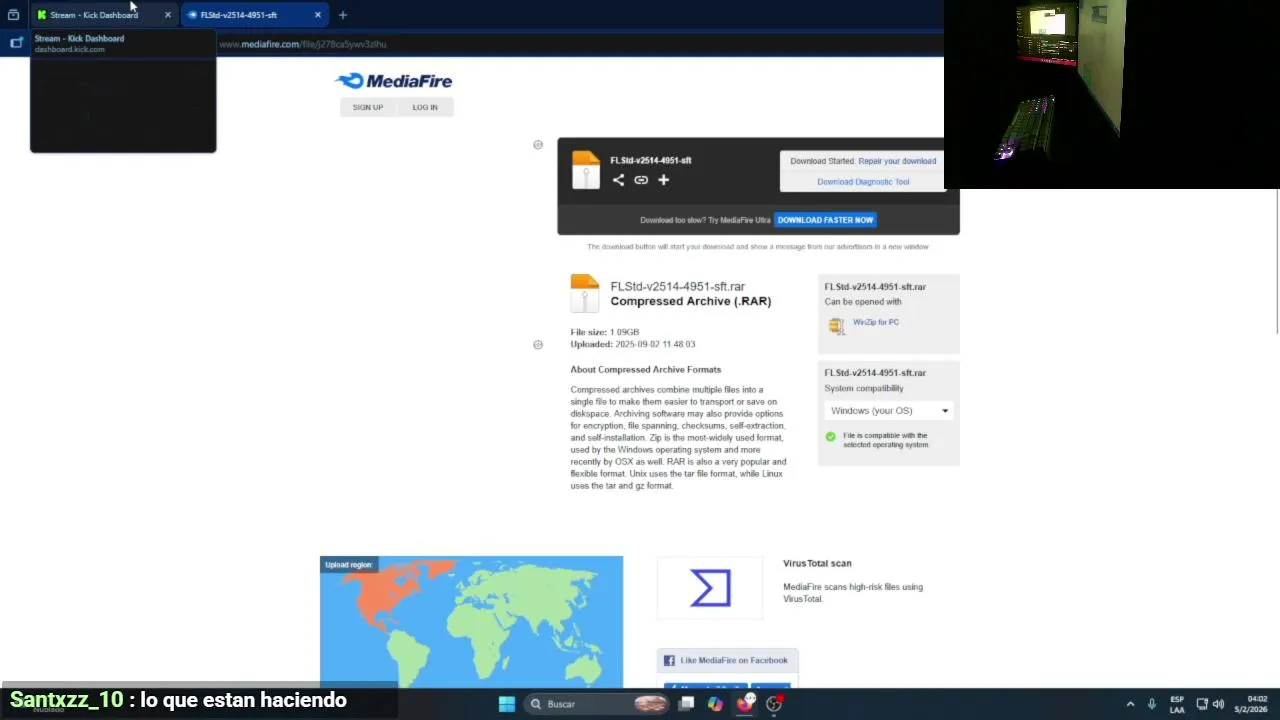Click the archive file icon in the dark download box
This screenshot has width=1280, height=720.
(x=586, y=170)
